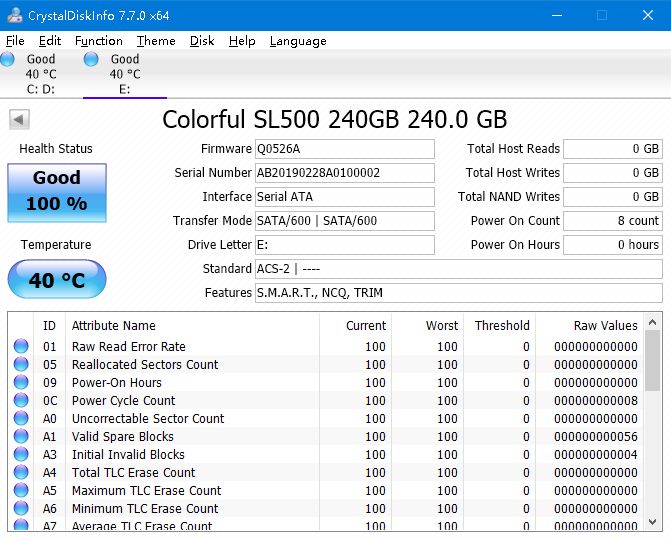This screenshot has height=540, width=671.
Task: Select the E: disk status orb
Action: 92,60
